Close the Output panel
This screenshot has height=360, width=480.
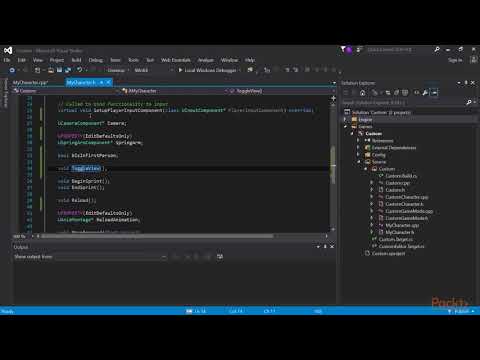point(332,247)
